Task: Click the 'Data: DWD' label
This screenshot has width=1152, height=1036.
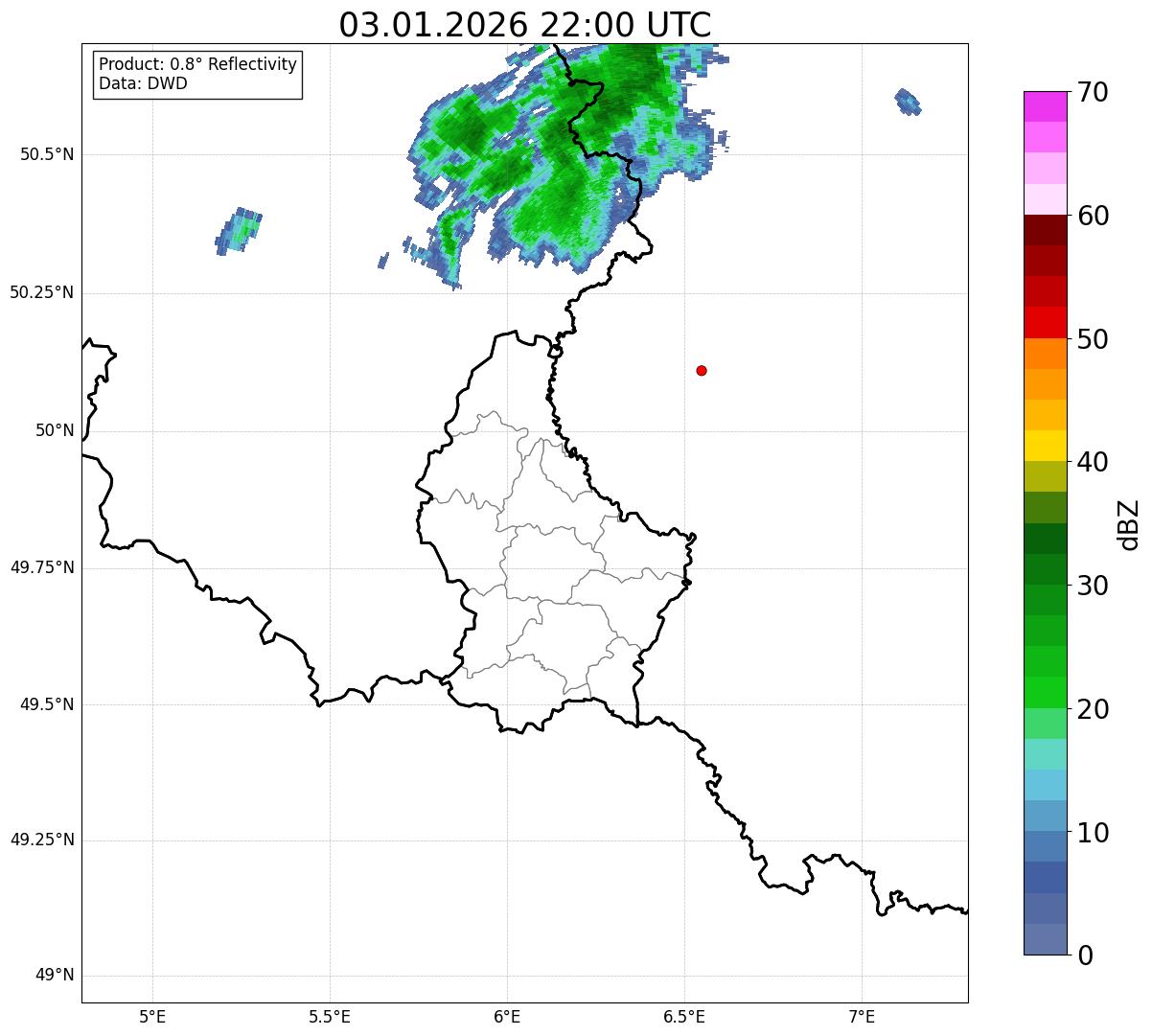Action: pos(143,83)
